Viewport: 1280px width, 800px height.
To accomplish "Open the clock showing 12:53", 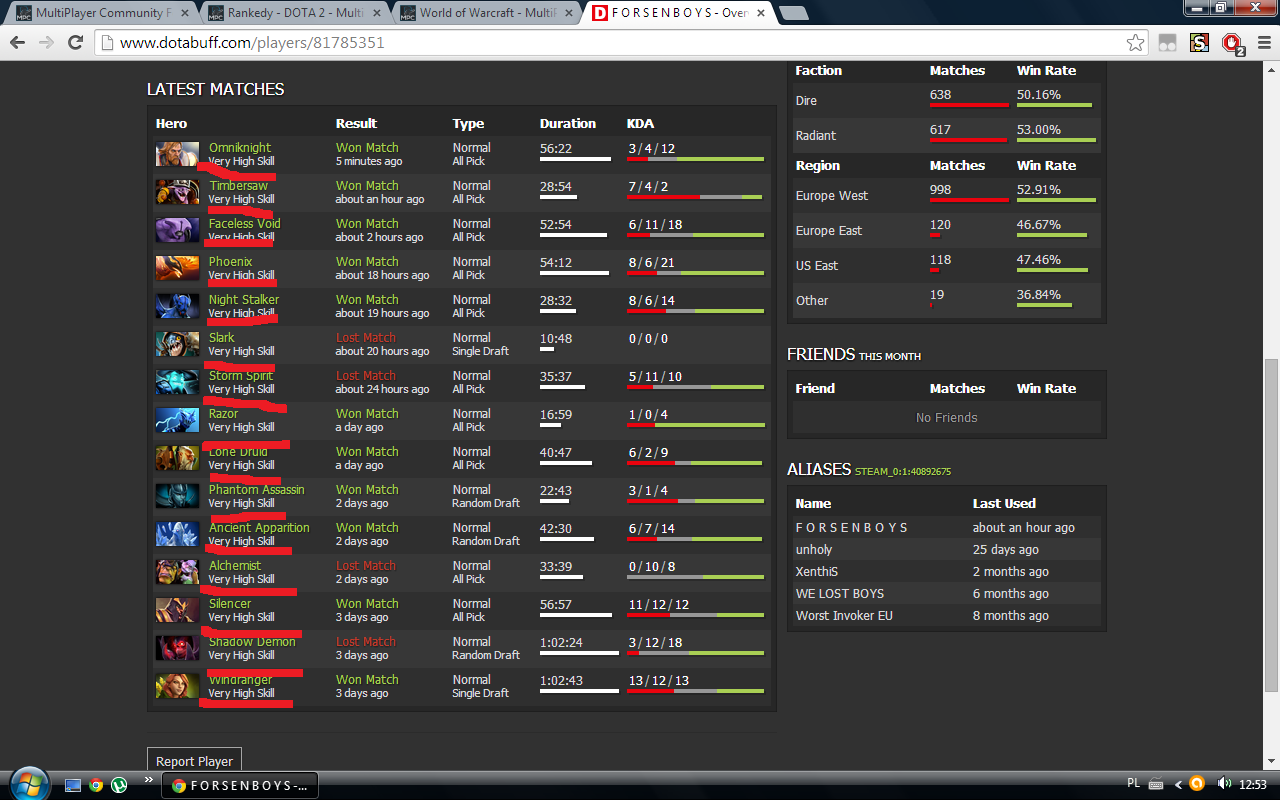I will tap(1253, 784).
